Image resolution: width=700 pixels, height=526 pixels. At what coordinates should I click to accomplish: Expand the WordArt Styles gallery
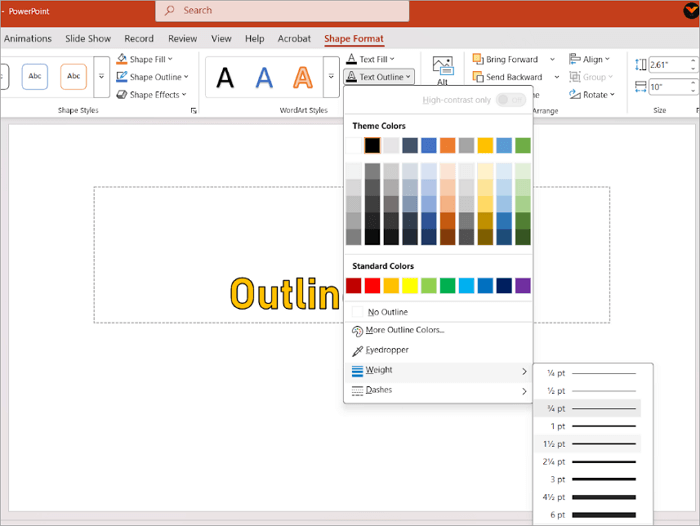[331, 77]
